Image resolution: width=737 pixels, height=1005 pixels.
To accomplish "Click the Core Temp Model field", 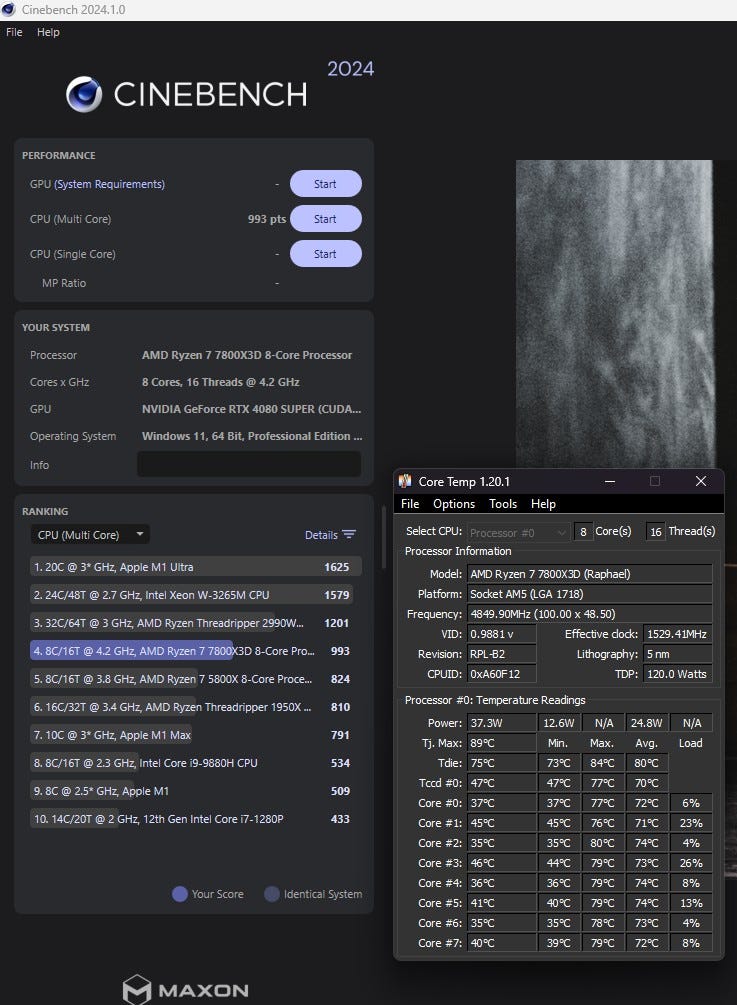I will tap(590, 574).
